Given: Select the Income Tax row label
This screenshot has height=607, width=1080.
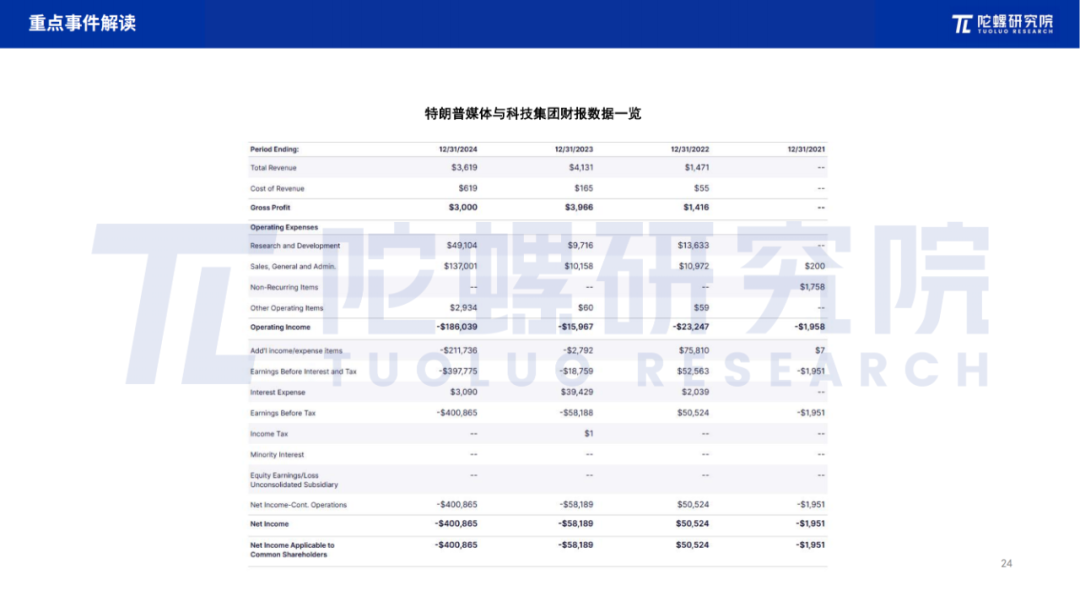Looking at the screenshot, I should pos(269,434).
